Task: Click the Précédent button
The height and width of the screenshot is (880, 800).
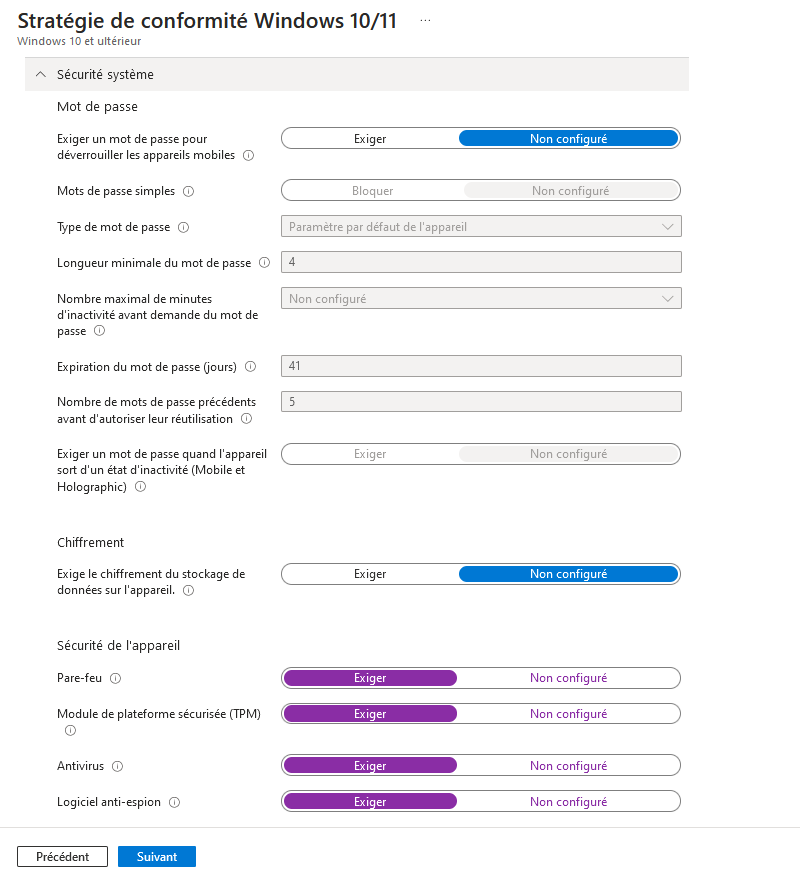Action: coord(62,857)
